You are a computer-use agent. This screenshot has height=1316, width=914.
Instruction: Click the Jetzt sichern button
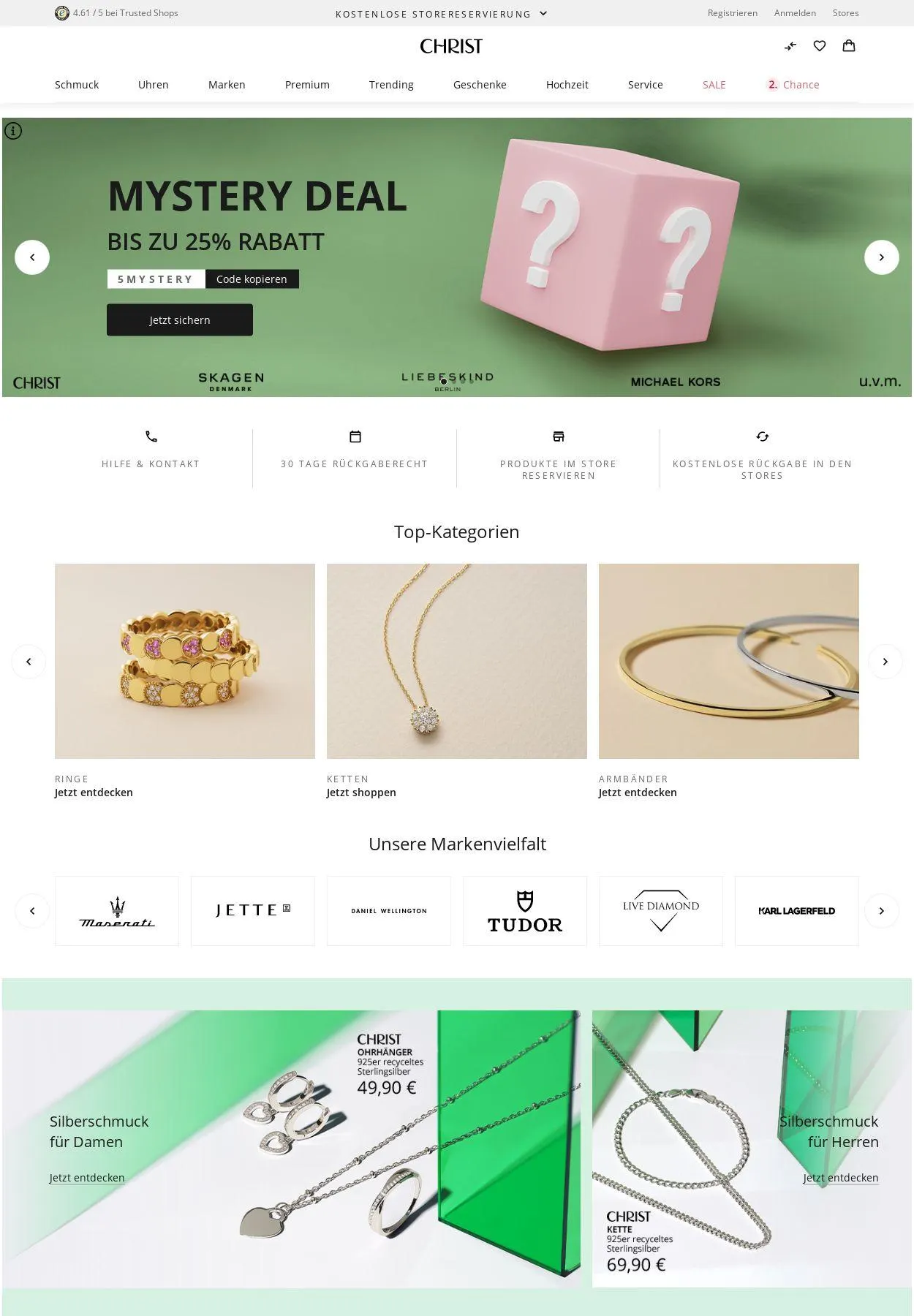[x=180, y=320]
